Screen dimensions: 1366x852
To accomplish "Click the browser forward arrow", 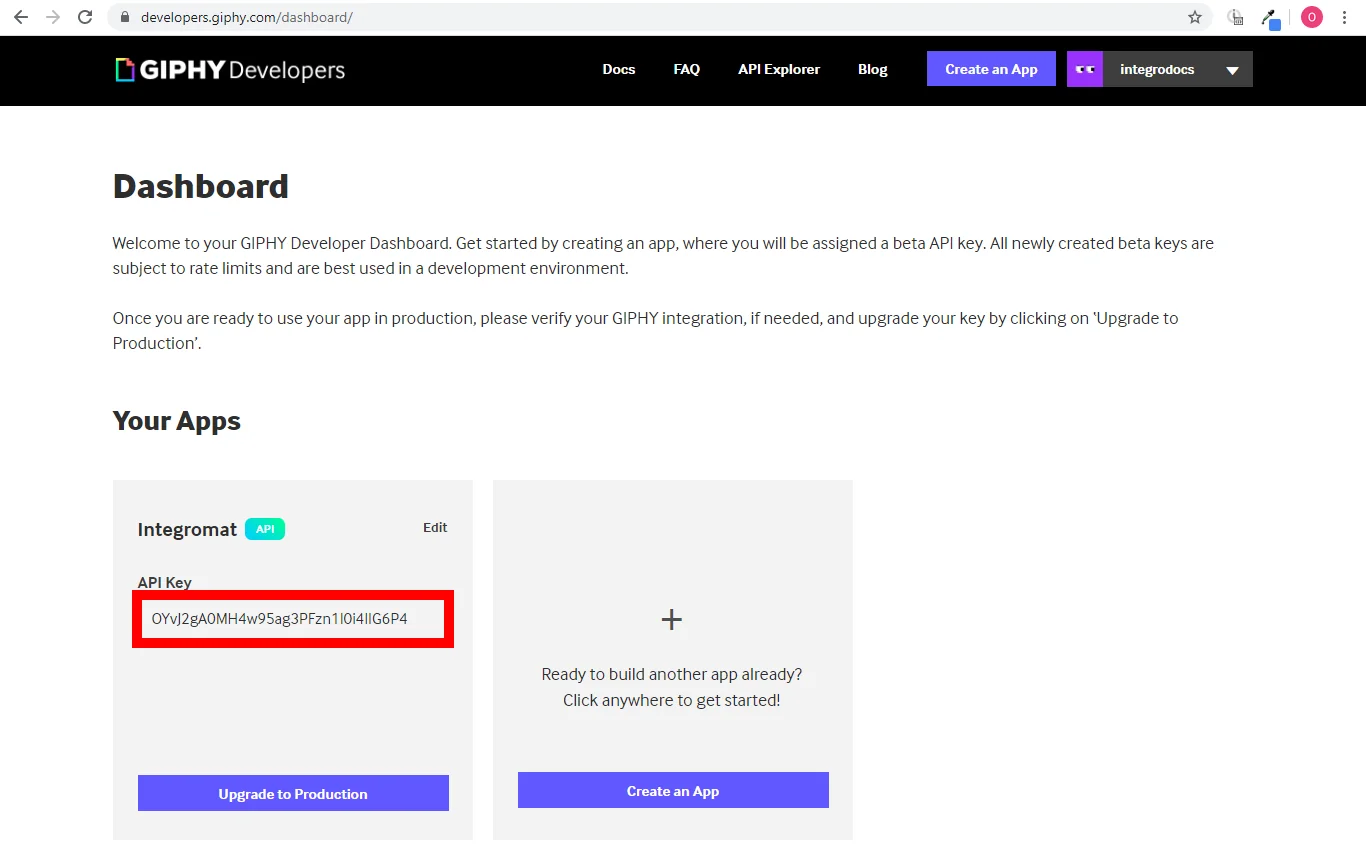I will point(53,17).
